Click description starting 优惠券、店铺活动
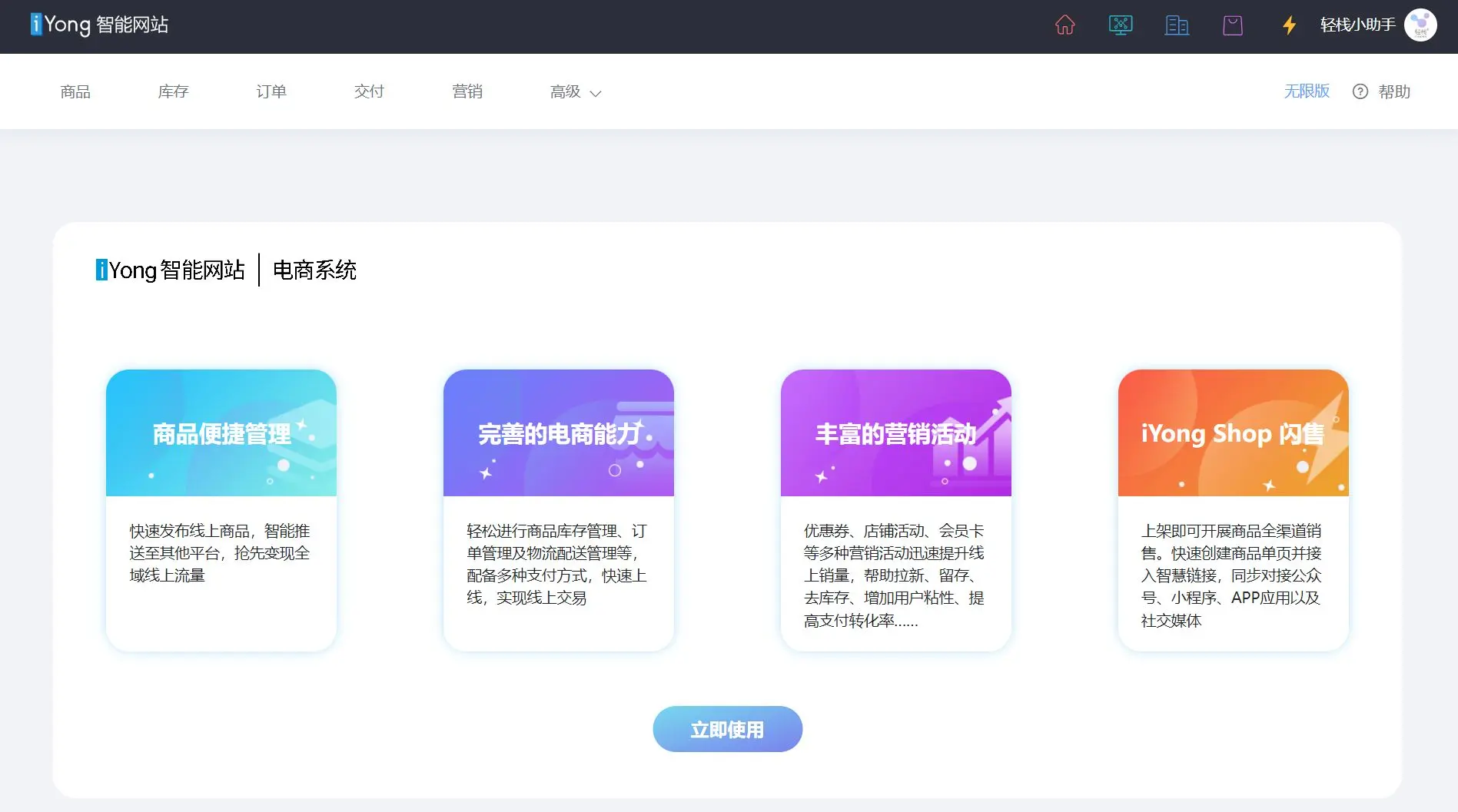The height and width of the screenshot is (812, 1458). pos(895,575)
